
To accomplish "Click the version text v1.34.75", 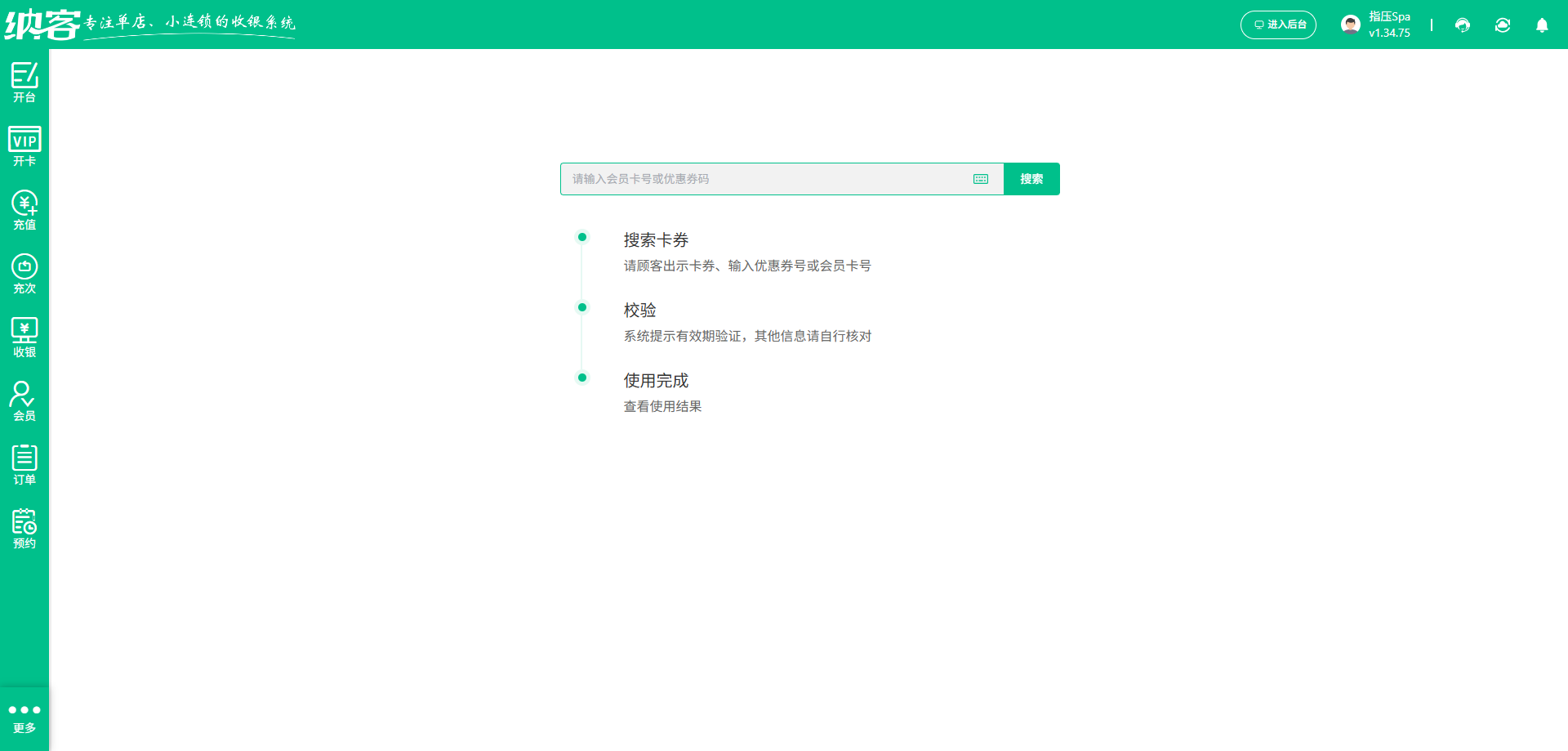I will pyautogui.click(x=1389, y=34).
